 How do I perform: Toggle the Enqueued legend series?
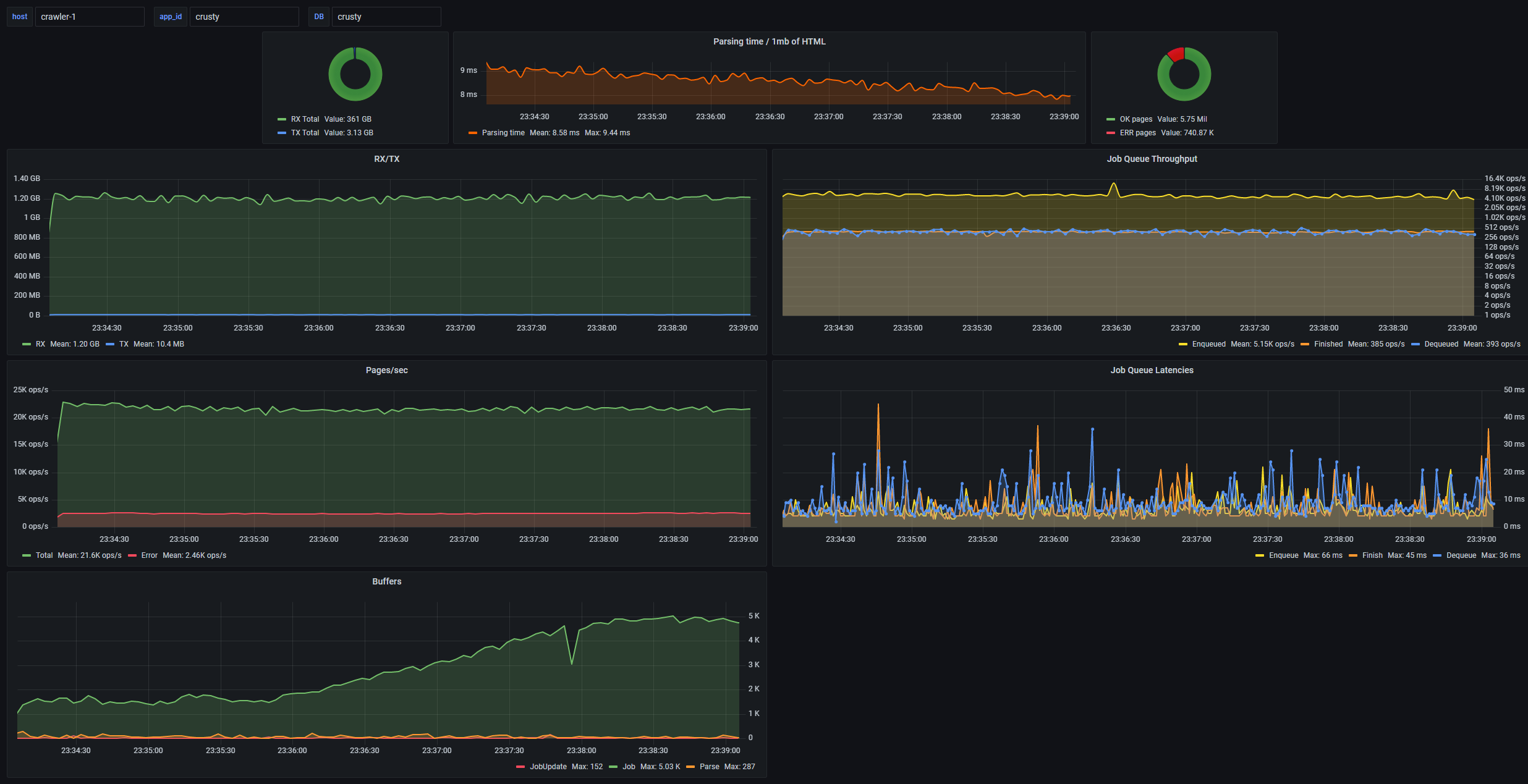pos(1208,344)
